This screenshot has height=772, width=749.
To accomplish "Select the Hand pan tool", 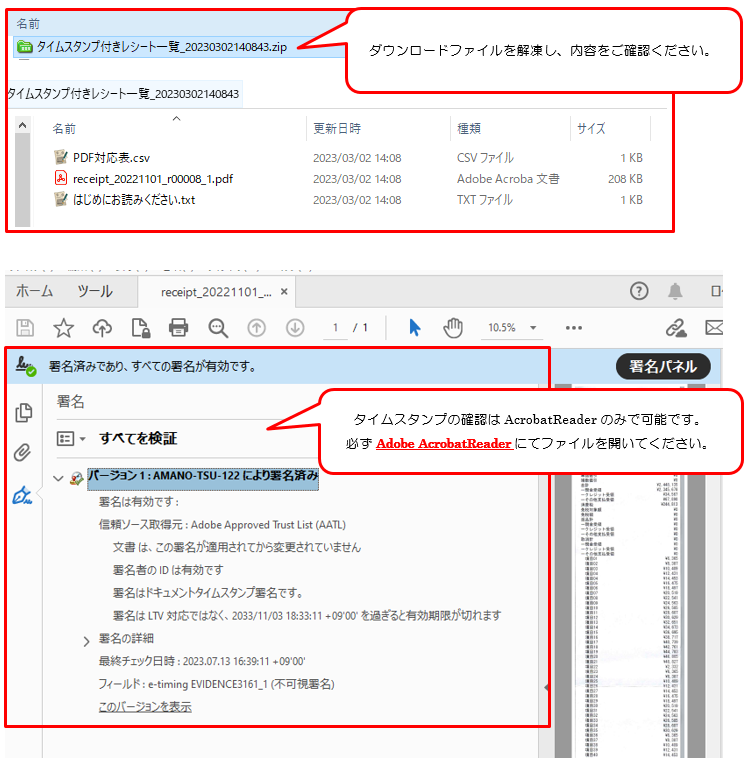I will 453,328.
